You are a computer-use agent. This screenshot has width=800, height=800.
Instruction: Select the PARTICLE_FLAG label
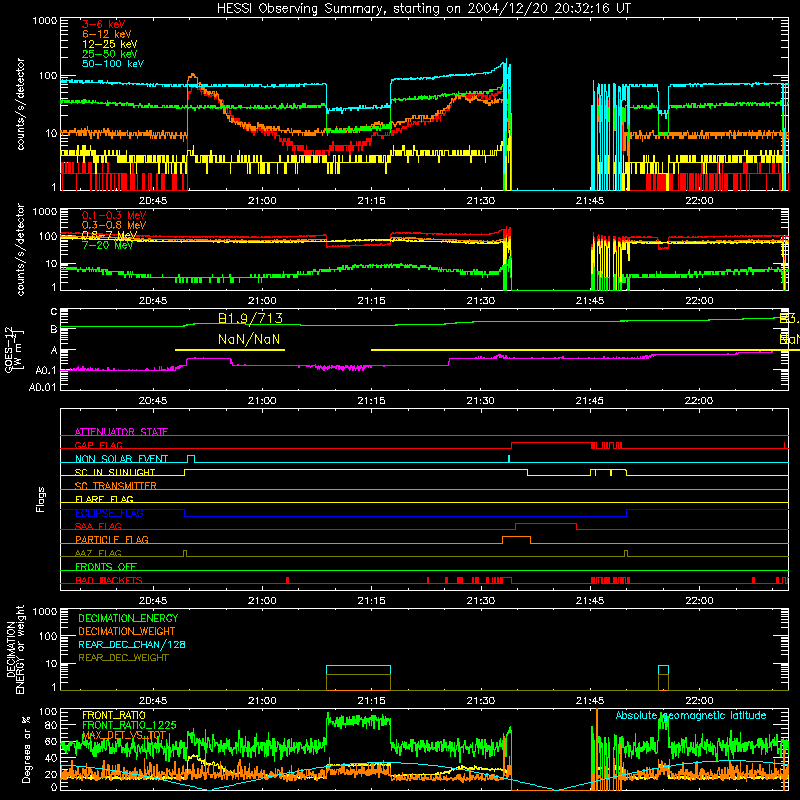[112, 539]
